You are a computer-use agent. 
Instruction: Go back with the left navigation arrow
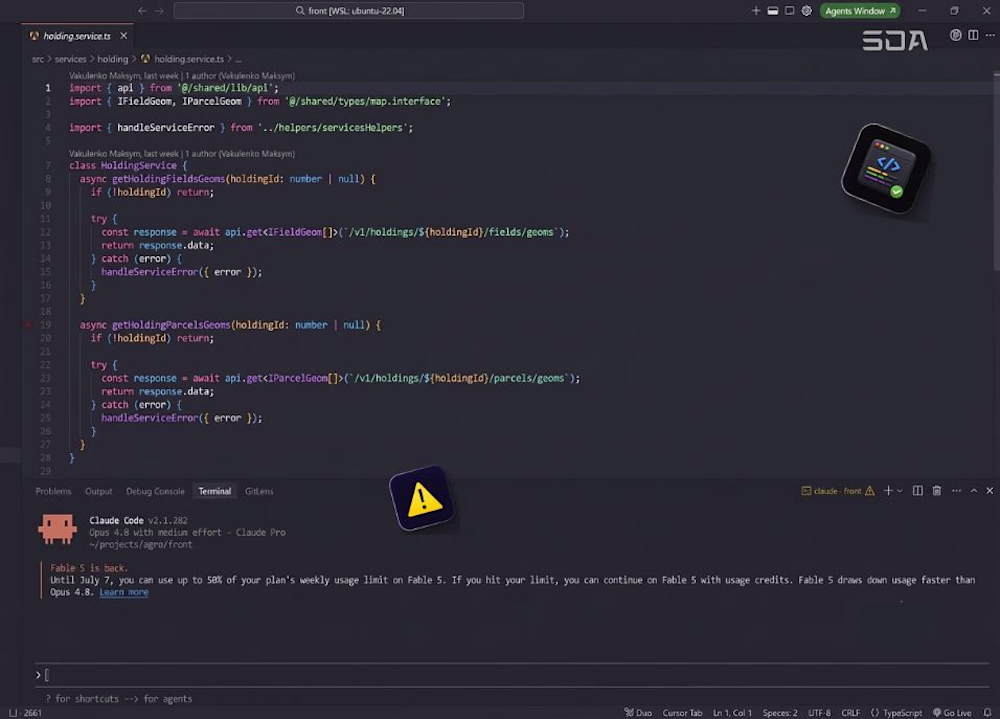pyautogui.click(x=142, y=11)
